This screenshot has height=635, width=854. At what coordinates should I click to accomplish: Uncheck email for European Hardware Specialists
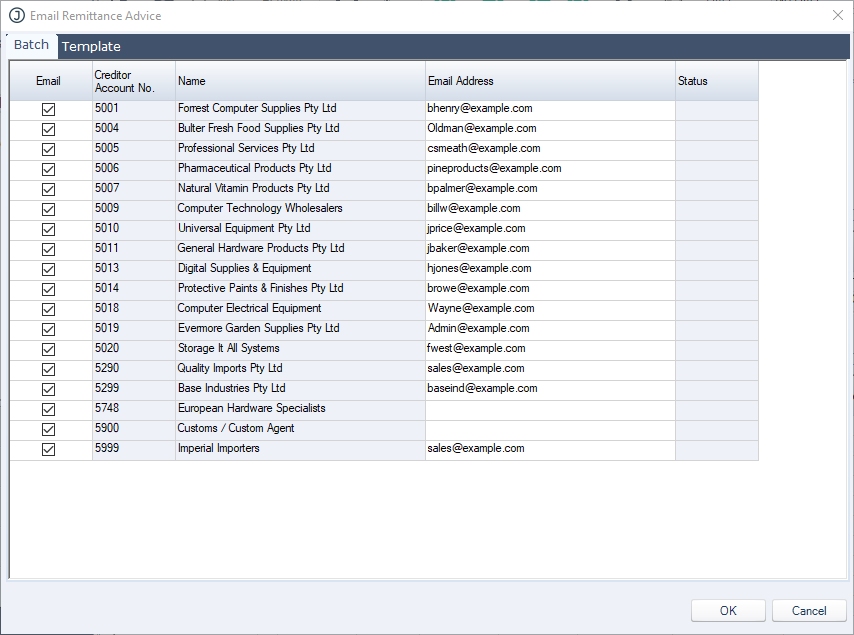[x=48, y=409]
